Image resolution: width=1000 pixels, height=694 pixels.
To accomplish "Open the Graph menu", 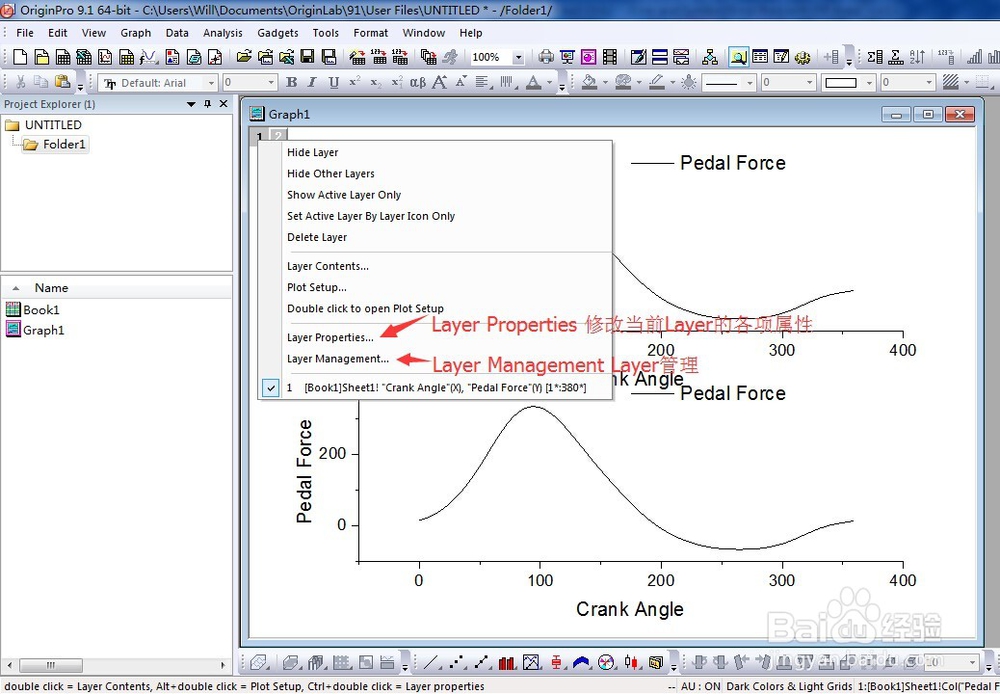I will (136, 33).
